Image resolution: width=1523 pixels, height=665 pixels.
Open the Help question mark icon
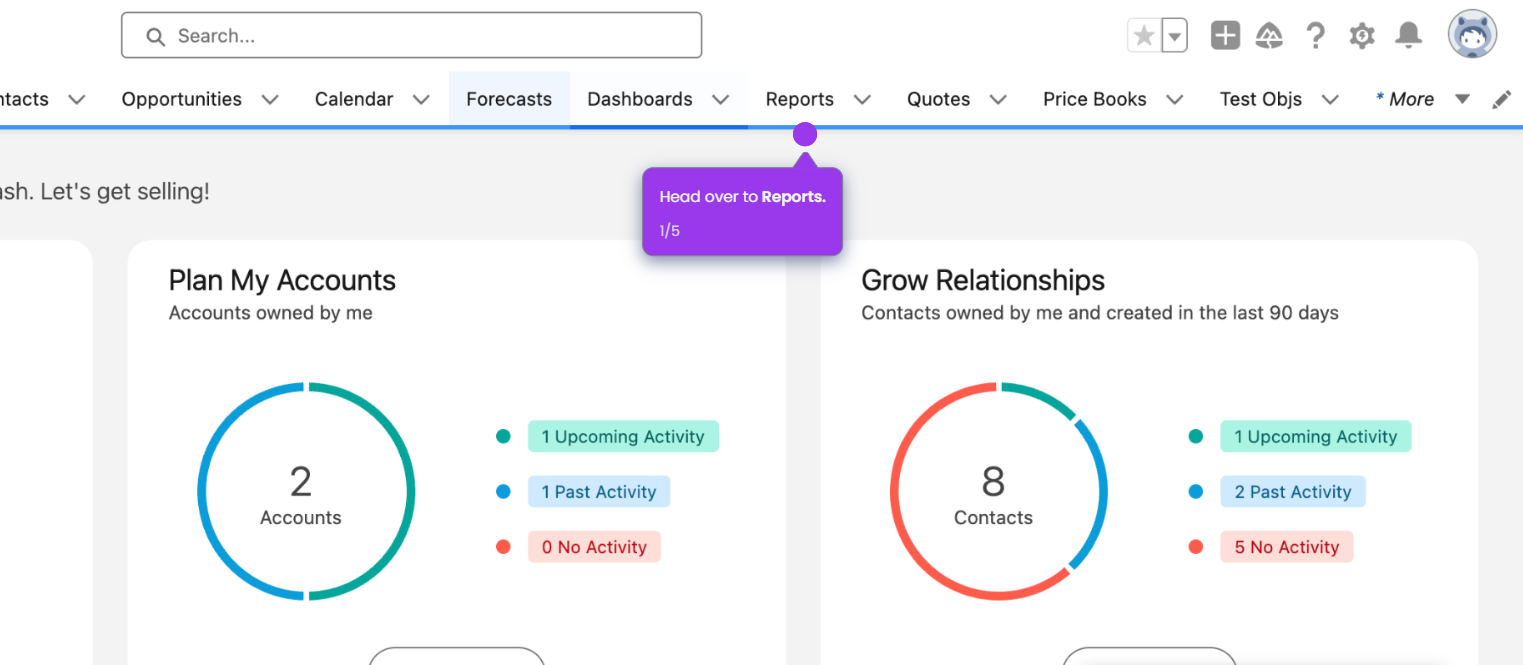click(1316, 36)
